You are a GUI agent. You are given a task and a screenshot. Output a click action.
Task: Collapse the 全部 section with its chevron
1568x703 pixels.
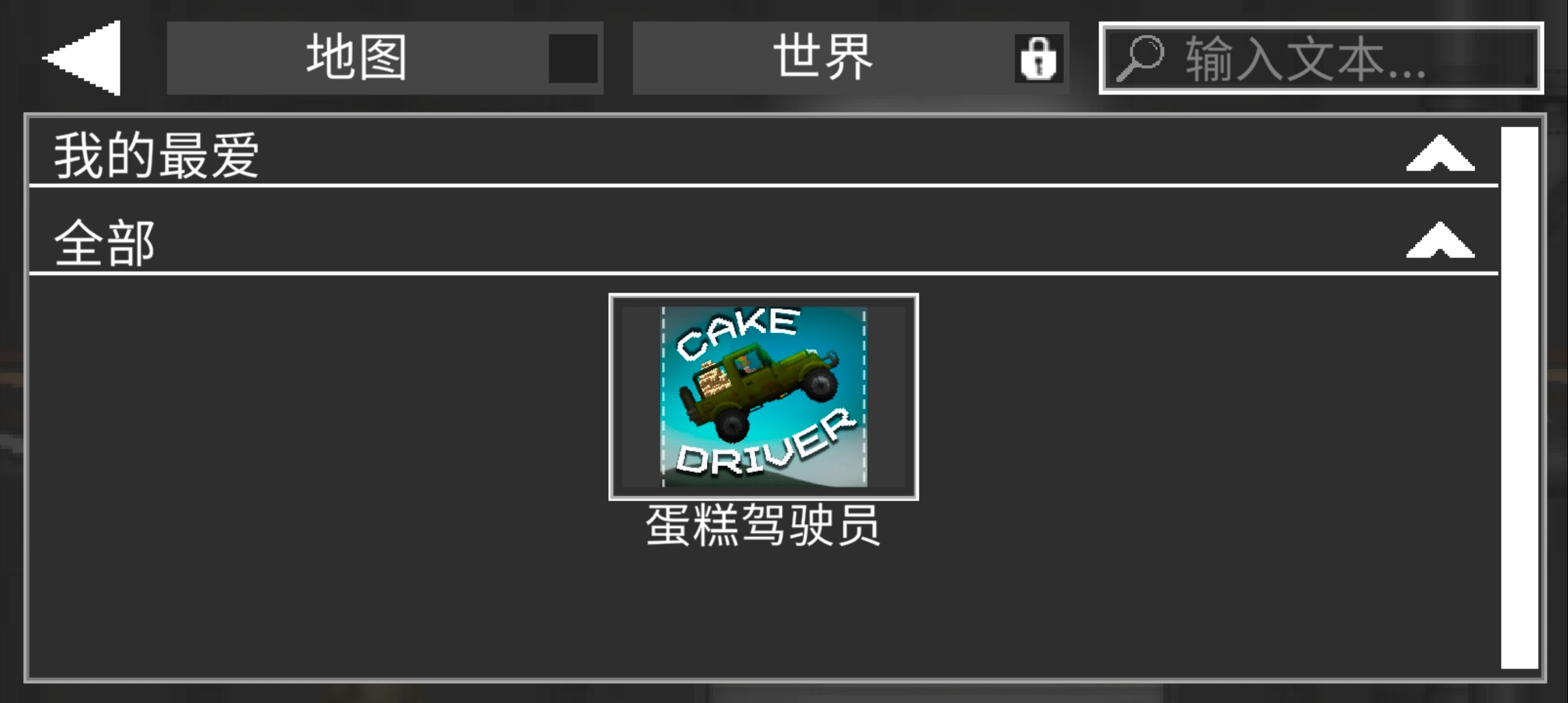point(1440,240)
